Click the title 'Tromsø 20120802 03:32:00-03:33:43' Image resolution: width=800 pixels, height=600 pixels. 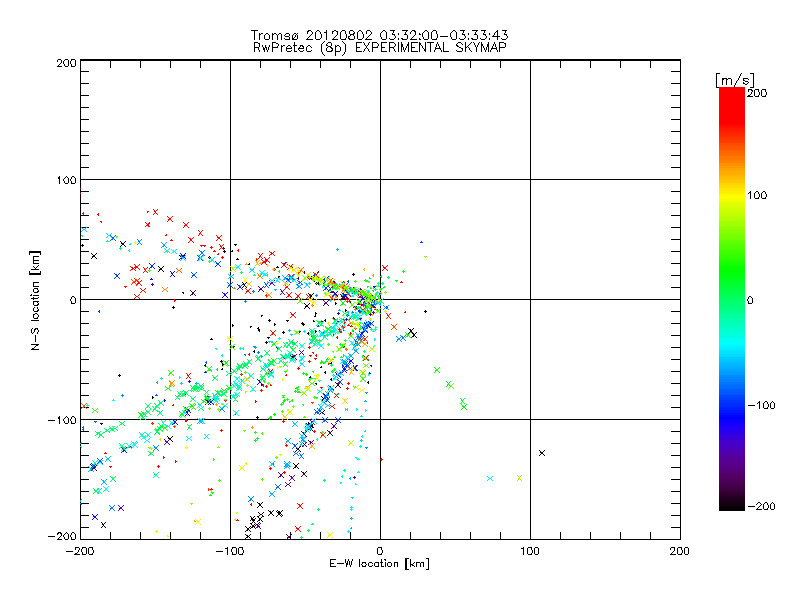click(x=379, y=35)
